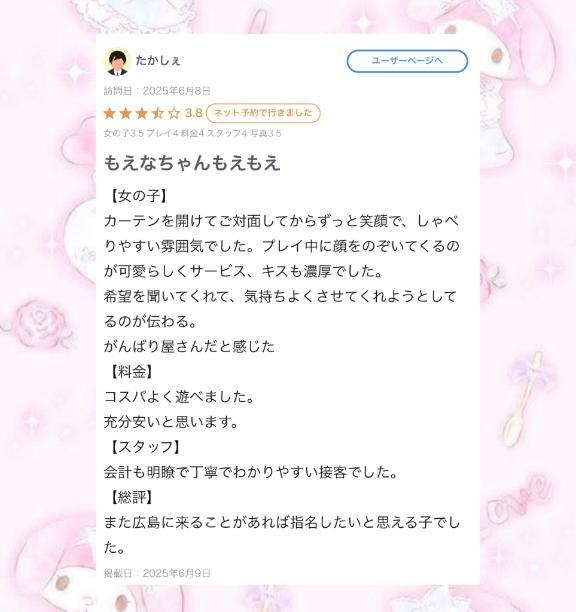
Task: Open the ユーザーページへ button
Action: click(407, 61)
